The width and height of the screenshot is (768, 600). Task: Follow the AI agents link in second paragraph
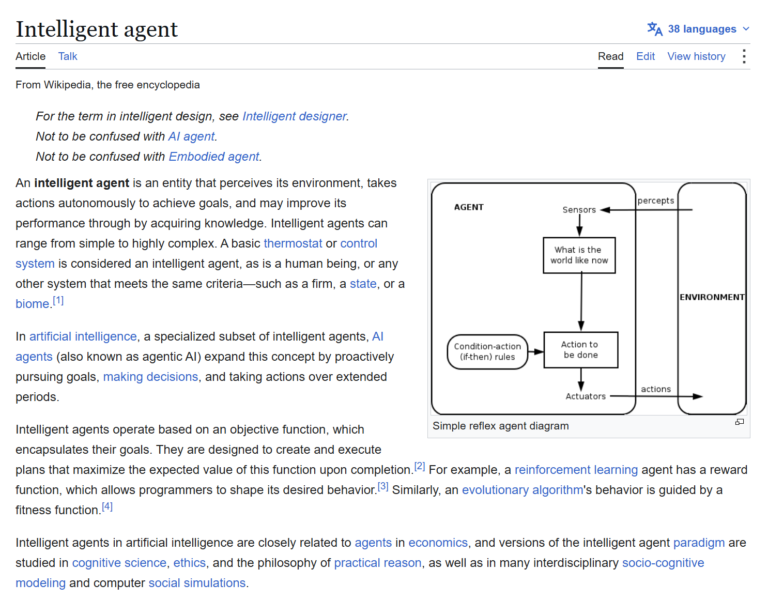[34, 357]
